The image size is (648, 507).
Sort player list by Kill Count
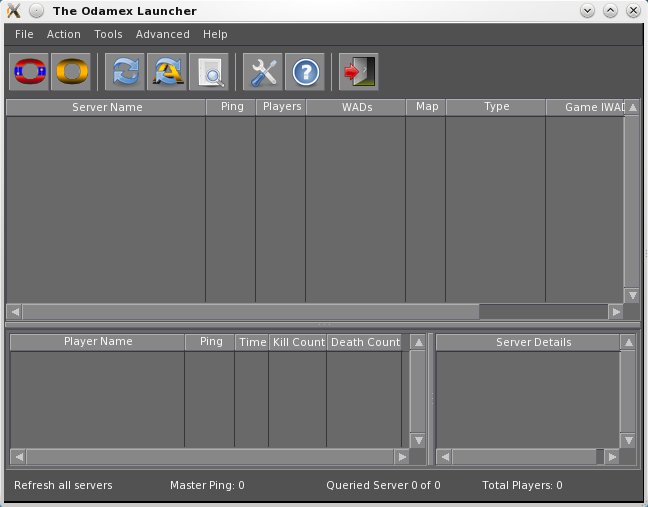point(298,342)
